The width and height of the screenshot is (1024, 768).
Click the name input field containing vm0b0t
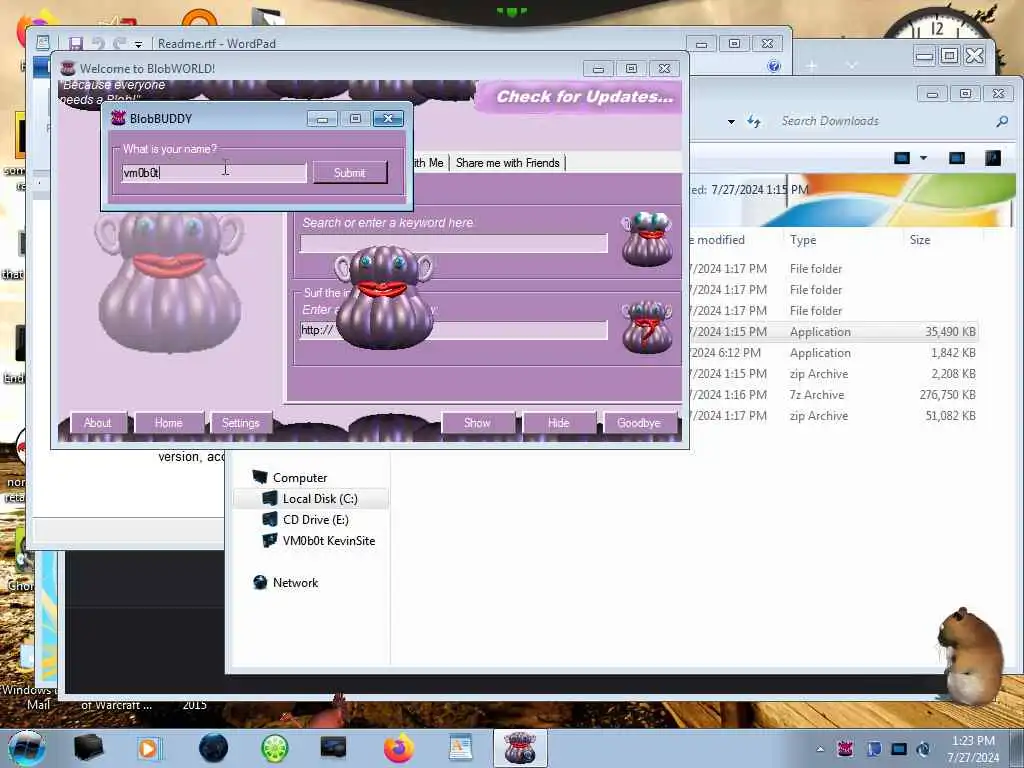214,172
